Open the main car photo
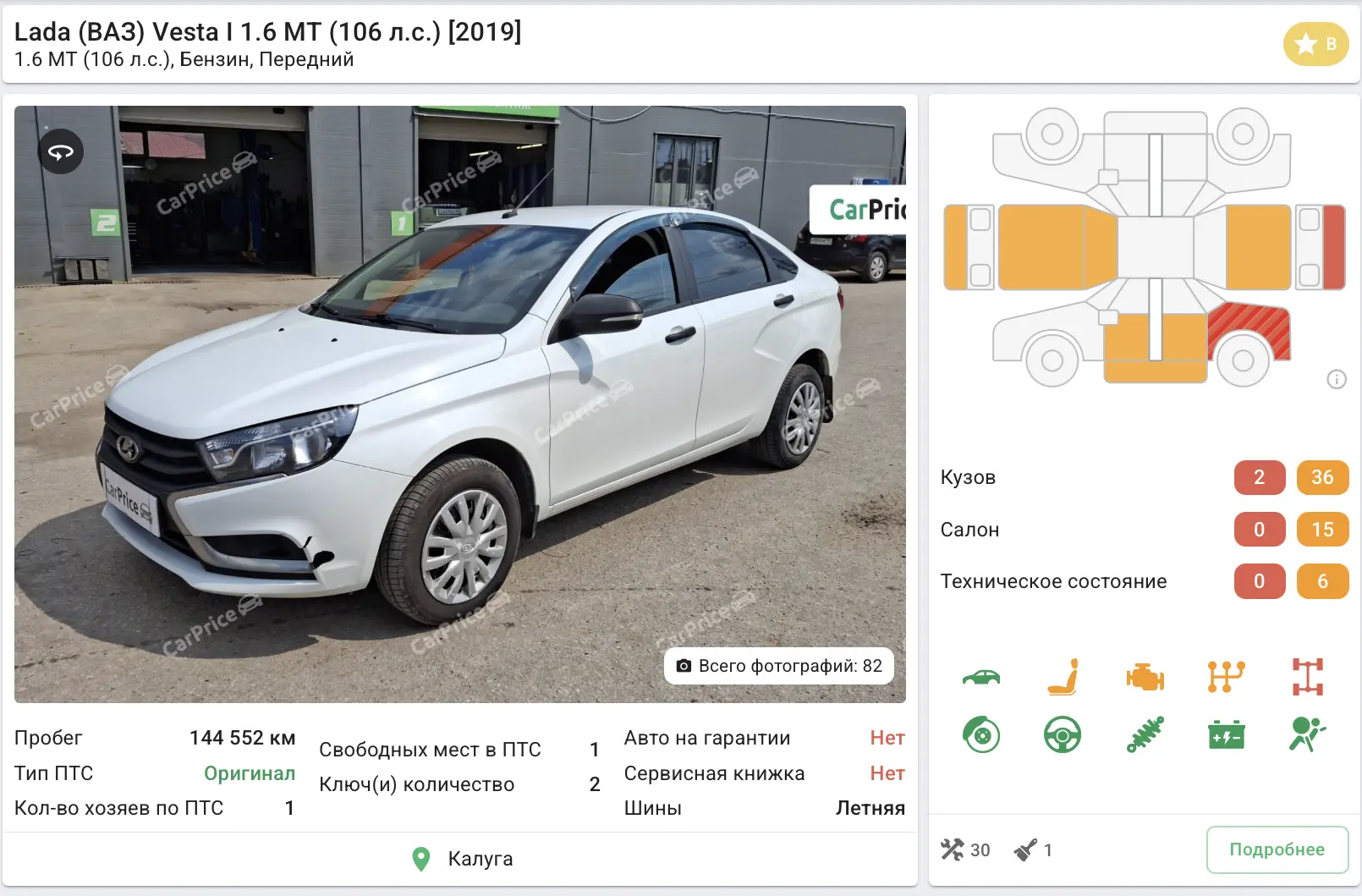 click(x=460, y=404)
